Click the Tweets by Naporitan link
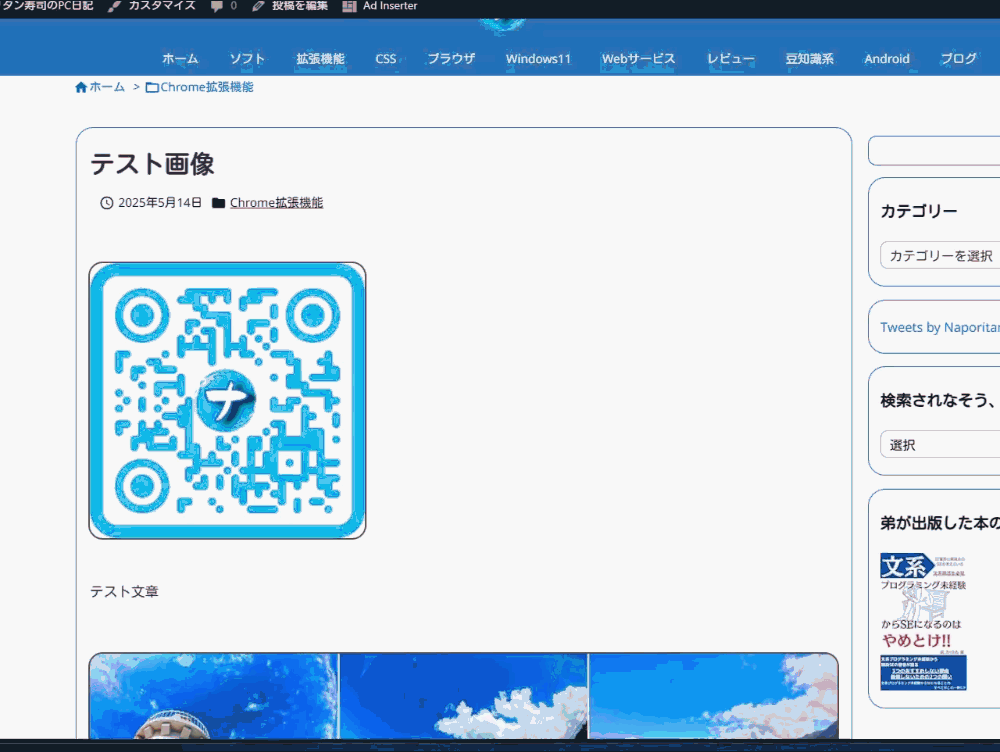This screenshot has height=752, width=1000. coord(940,327)
